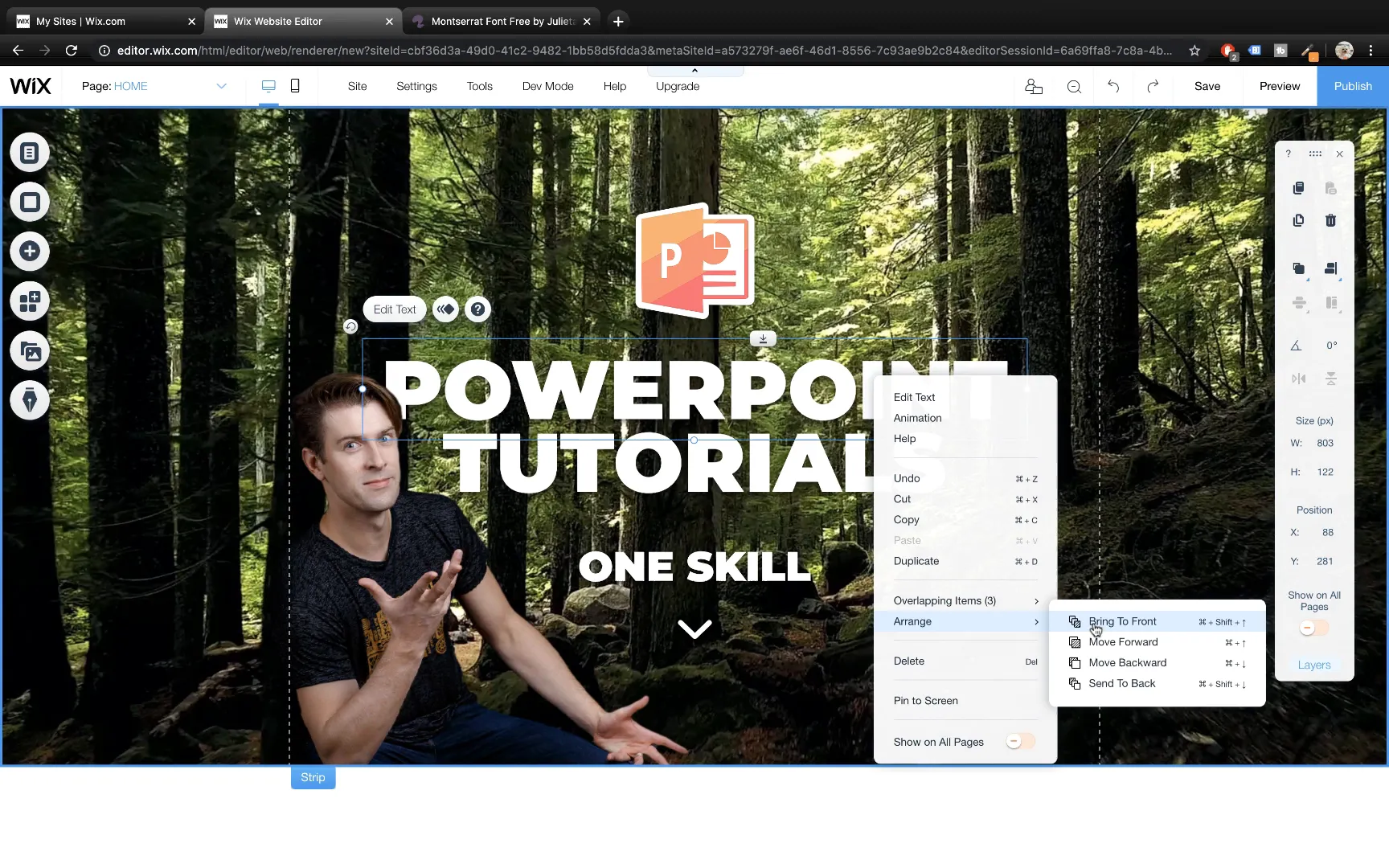Screen dimensions: 1389x868
Task: Click the Align icon in toolbar panel
Action: pyautogui.click(x=1331, y=268)
